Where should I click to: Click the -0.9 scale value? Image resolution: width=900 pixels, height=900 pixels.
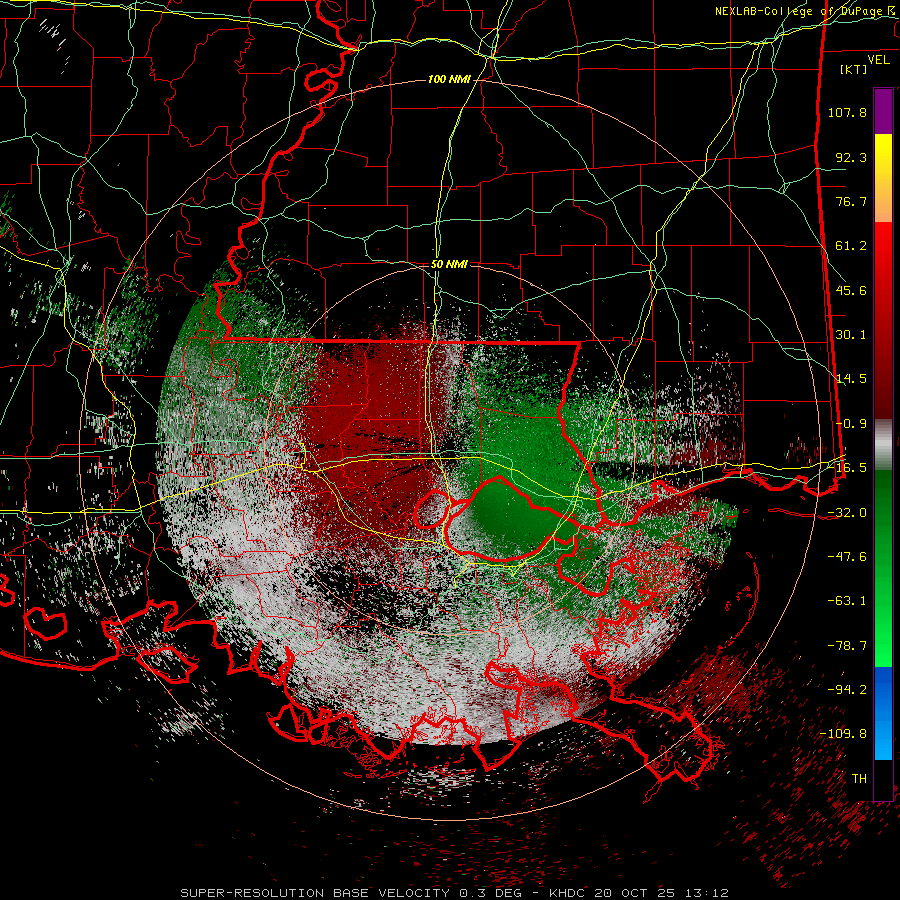[x=851, y=424]
